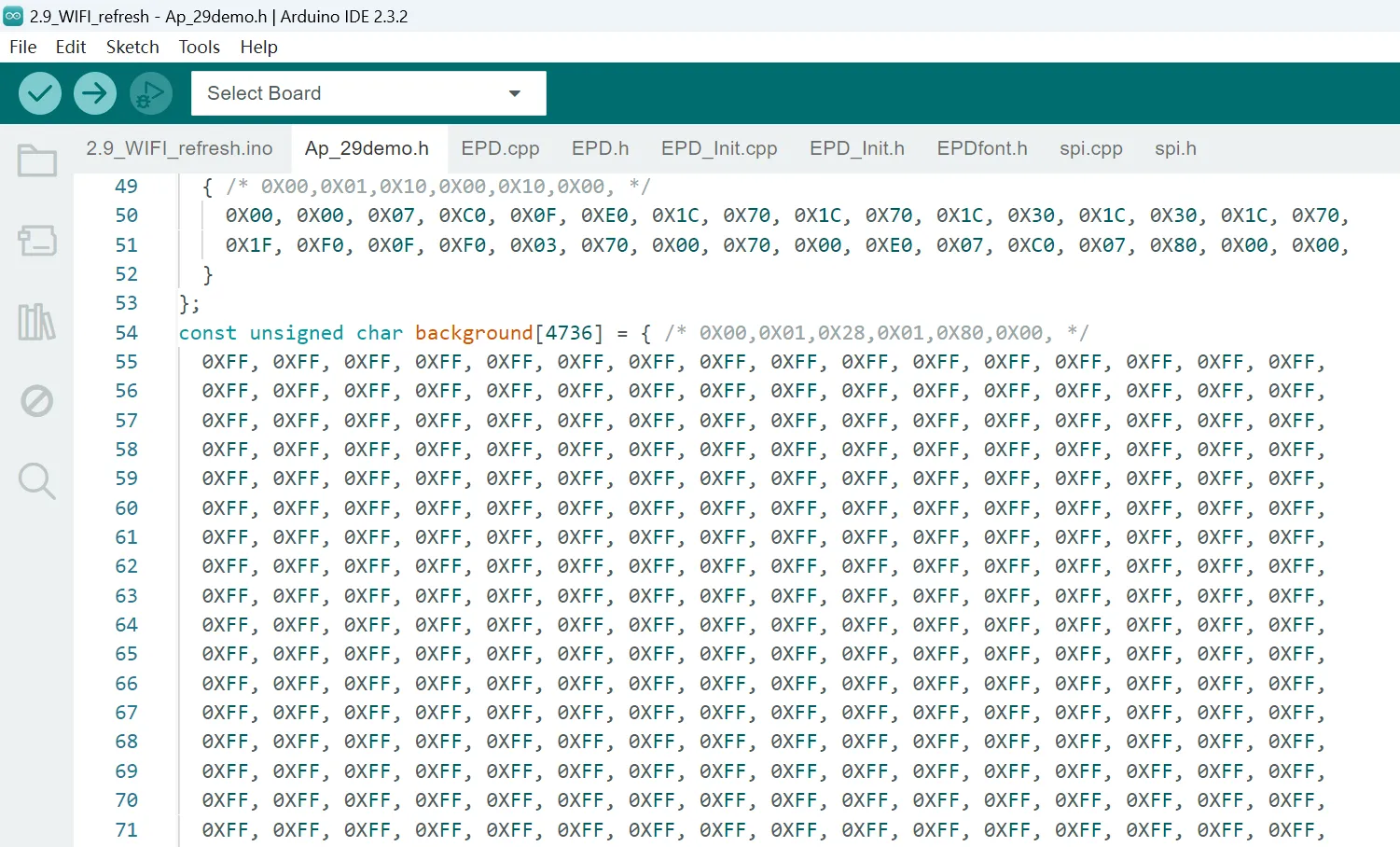This screenshot has width=1400, height=847.
Task: Open the File menu
Action: [x=22, y=47]
